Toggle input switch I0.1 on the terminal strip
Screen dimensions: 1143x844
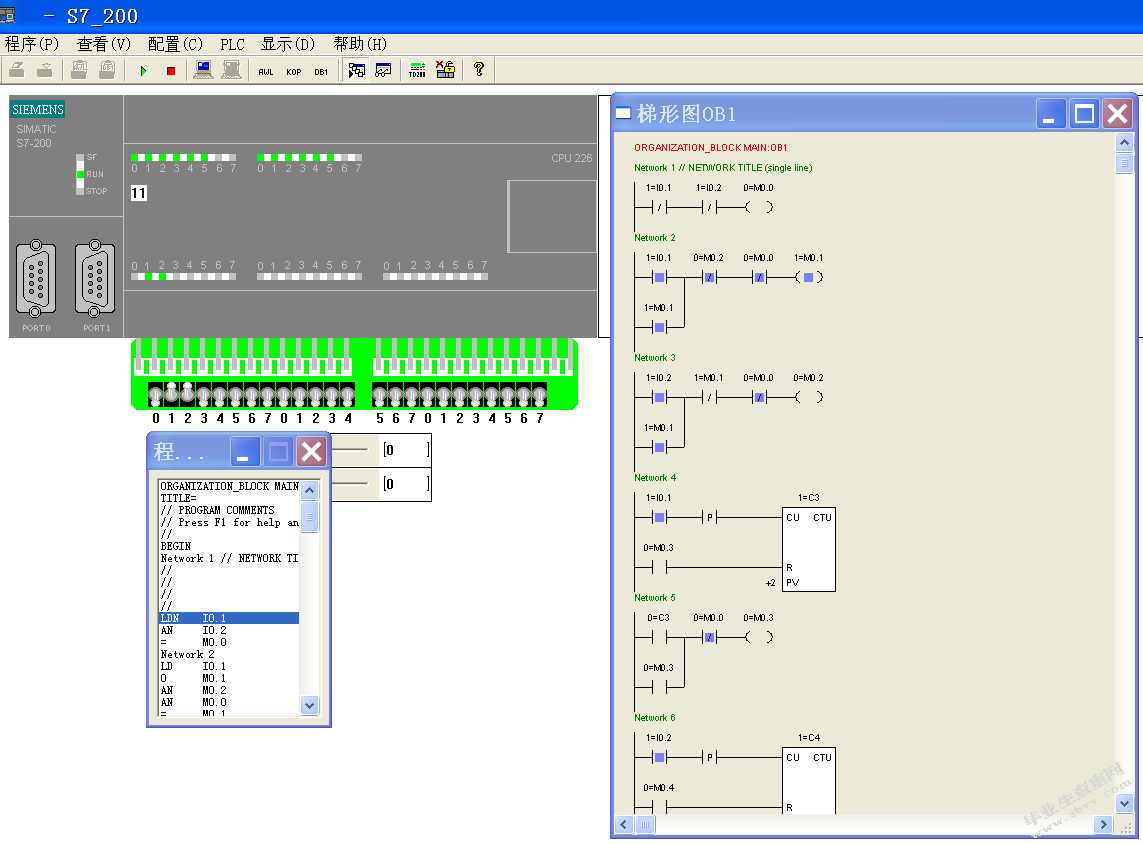coord(171,394)
